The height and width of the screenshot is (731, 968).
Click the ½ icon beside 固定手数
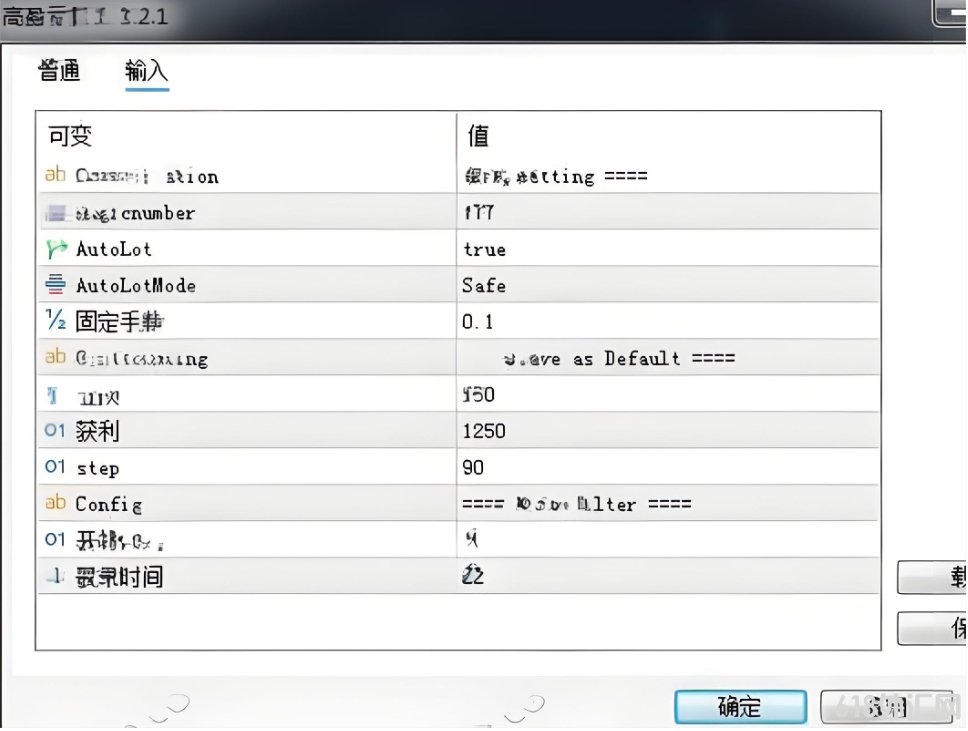click(x=56, y=320)
